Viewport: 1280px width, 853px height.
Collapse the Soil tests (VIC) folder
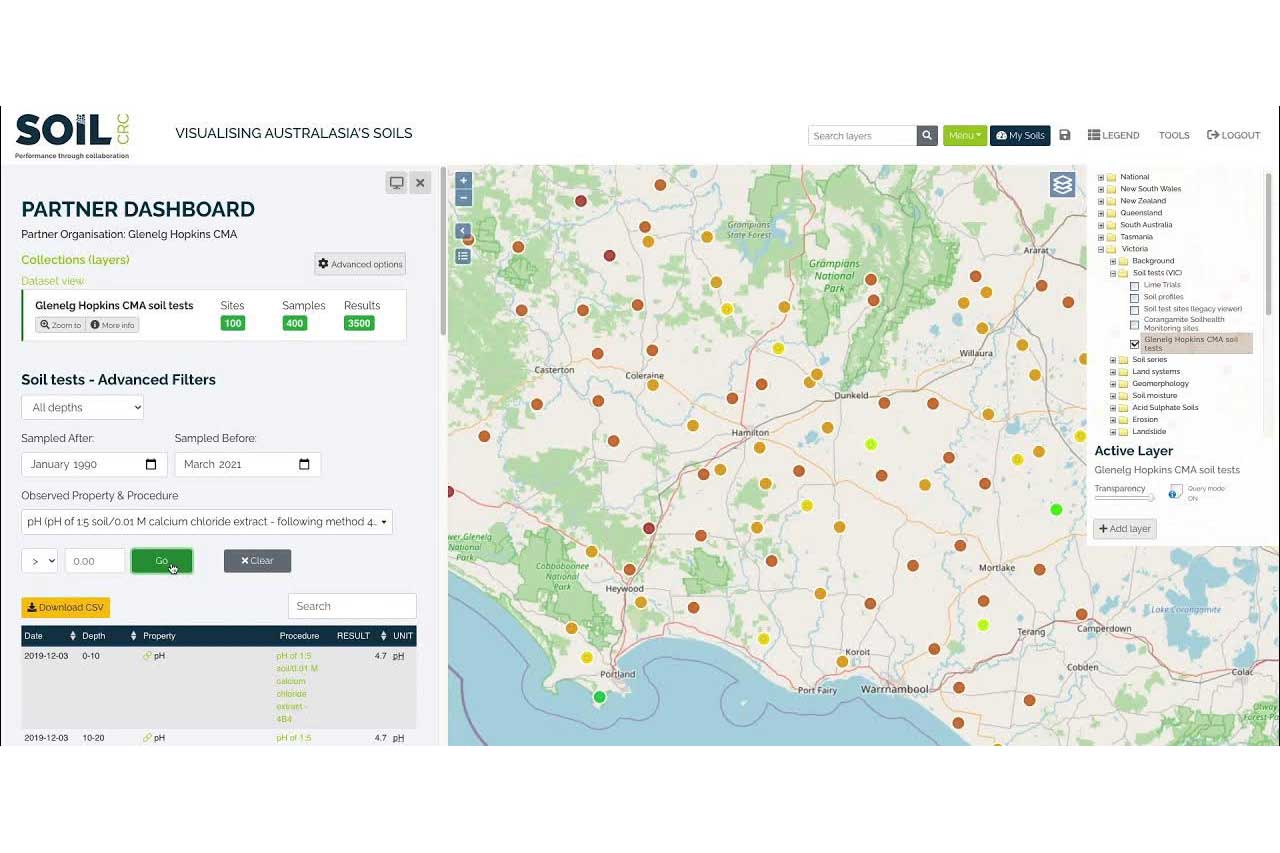1113,273
